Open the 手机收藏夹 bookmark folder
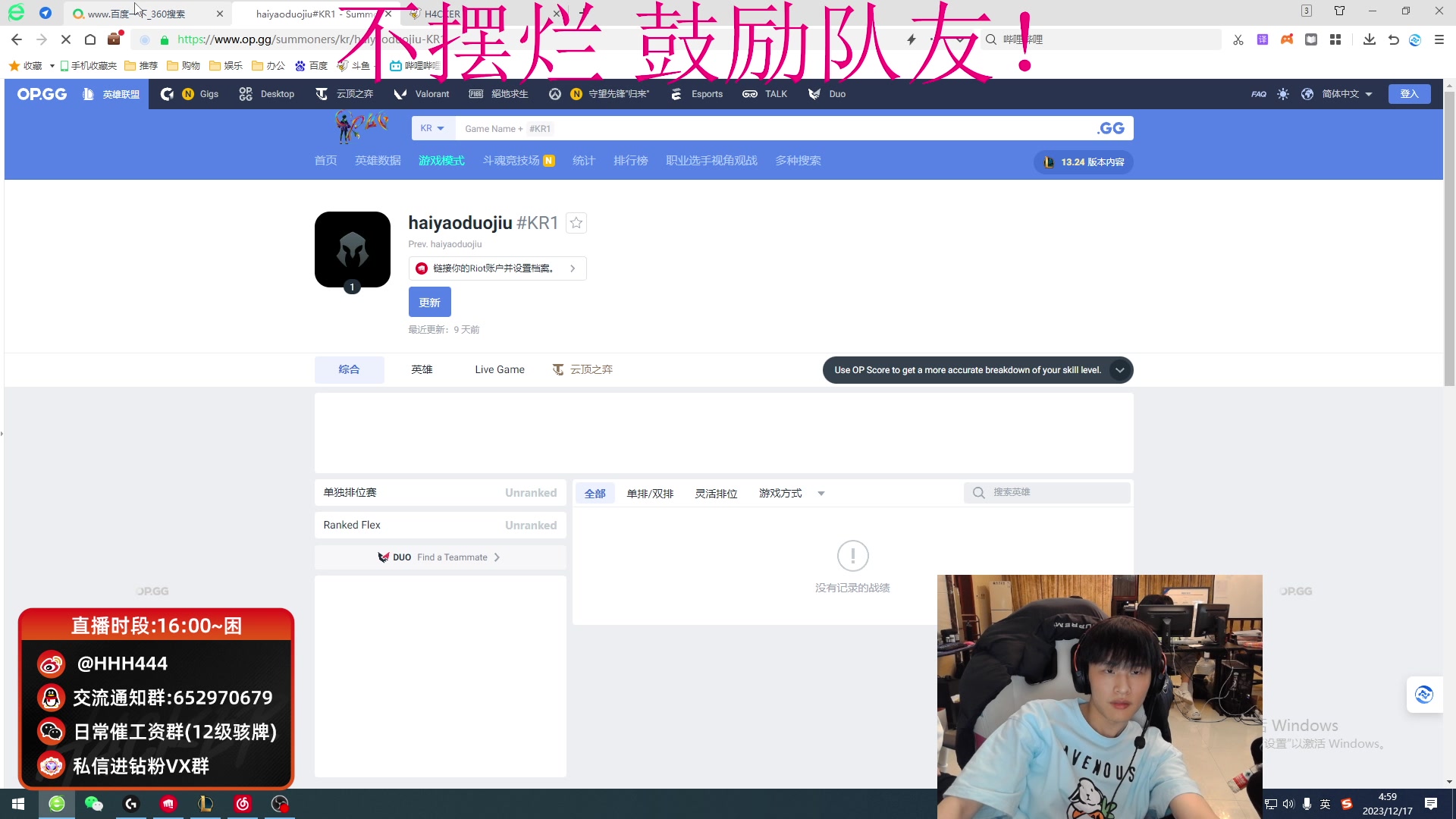The width and height of the screenshot is (1456, 819). click(88, 66)
